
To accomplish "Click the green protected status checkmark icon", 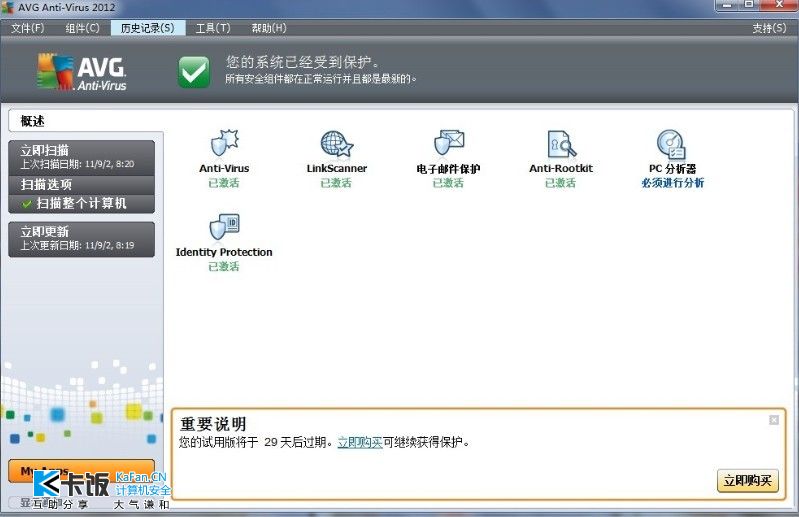I will tap(194, 71).
